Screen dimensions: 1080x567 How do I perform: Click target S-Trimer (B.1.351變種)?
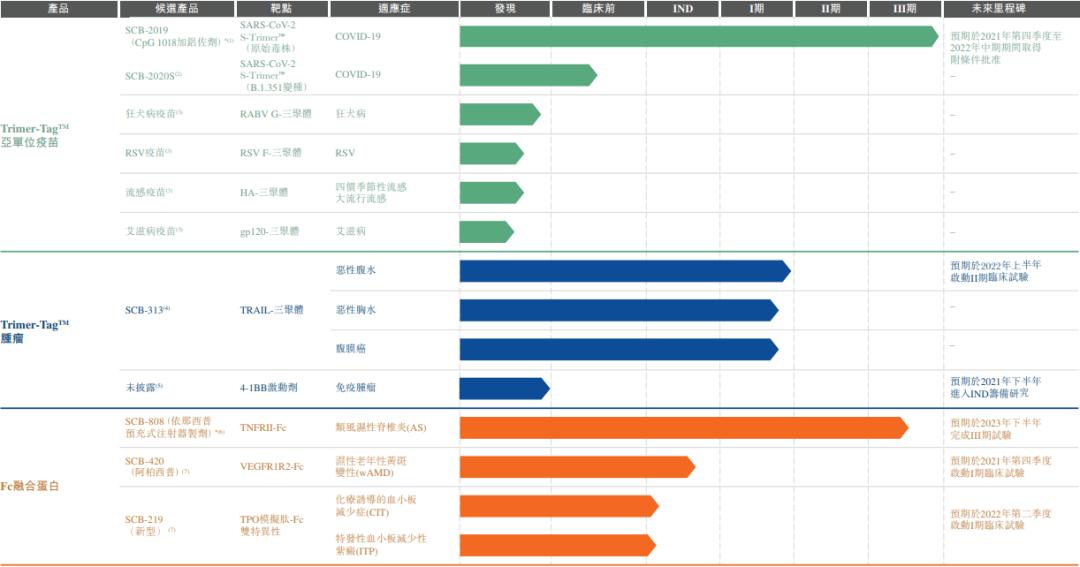[x=273, y=76]
